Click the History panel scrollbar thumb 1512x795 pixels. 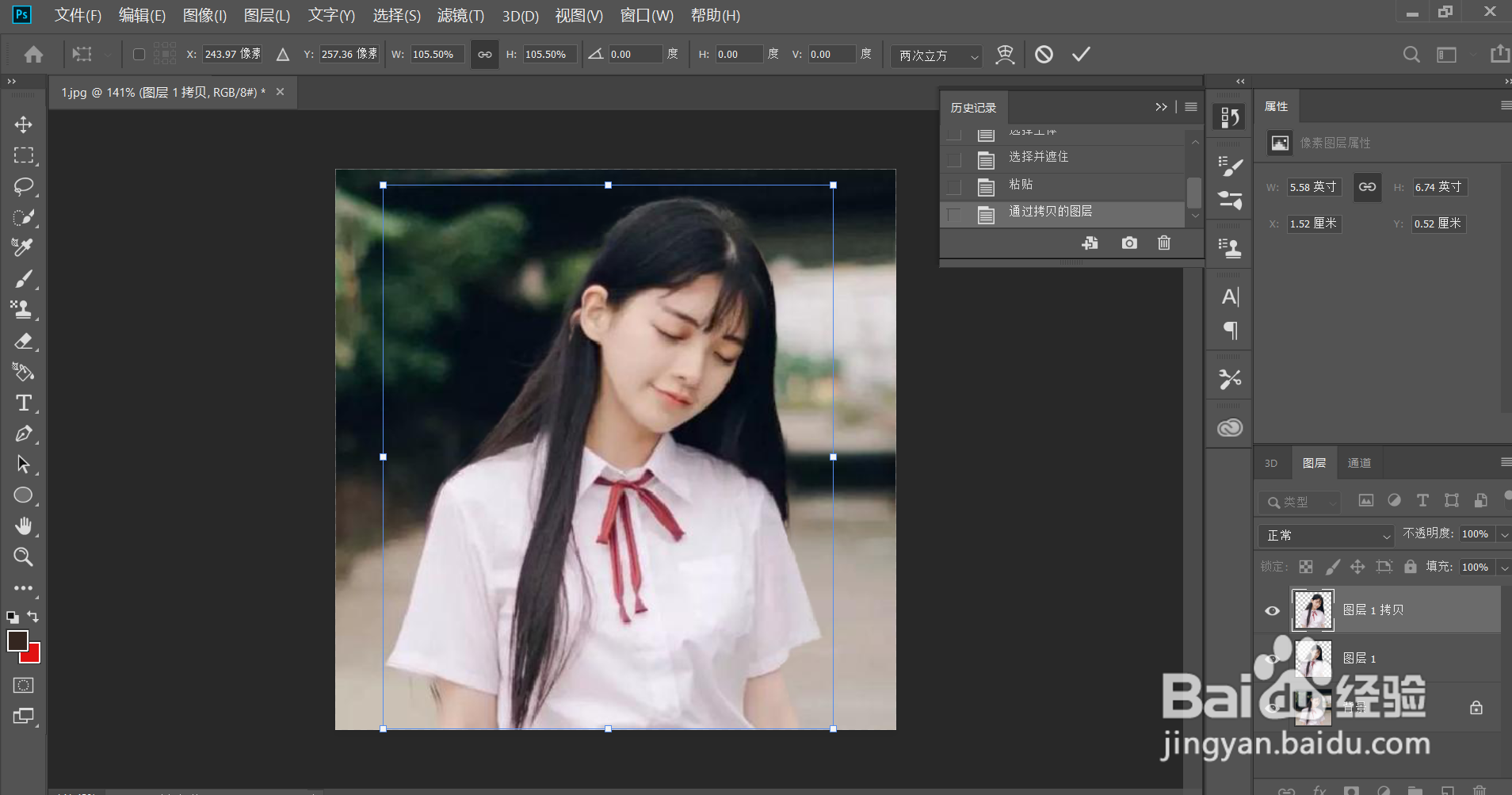coord(1194,193)
